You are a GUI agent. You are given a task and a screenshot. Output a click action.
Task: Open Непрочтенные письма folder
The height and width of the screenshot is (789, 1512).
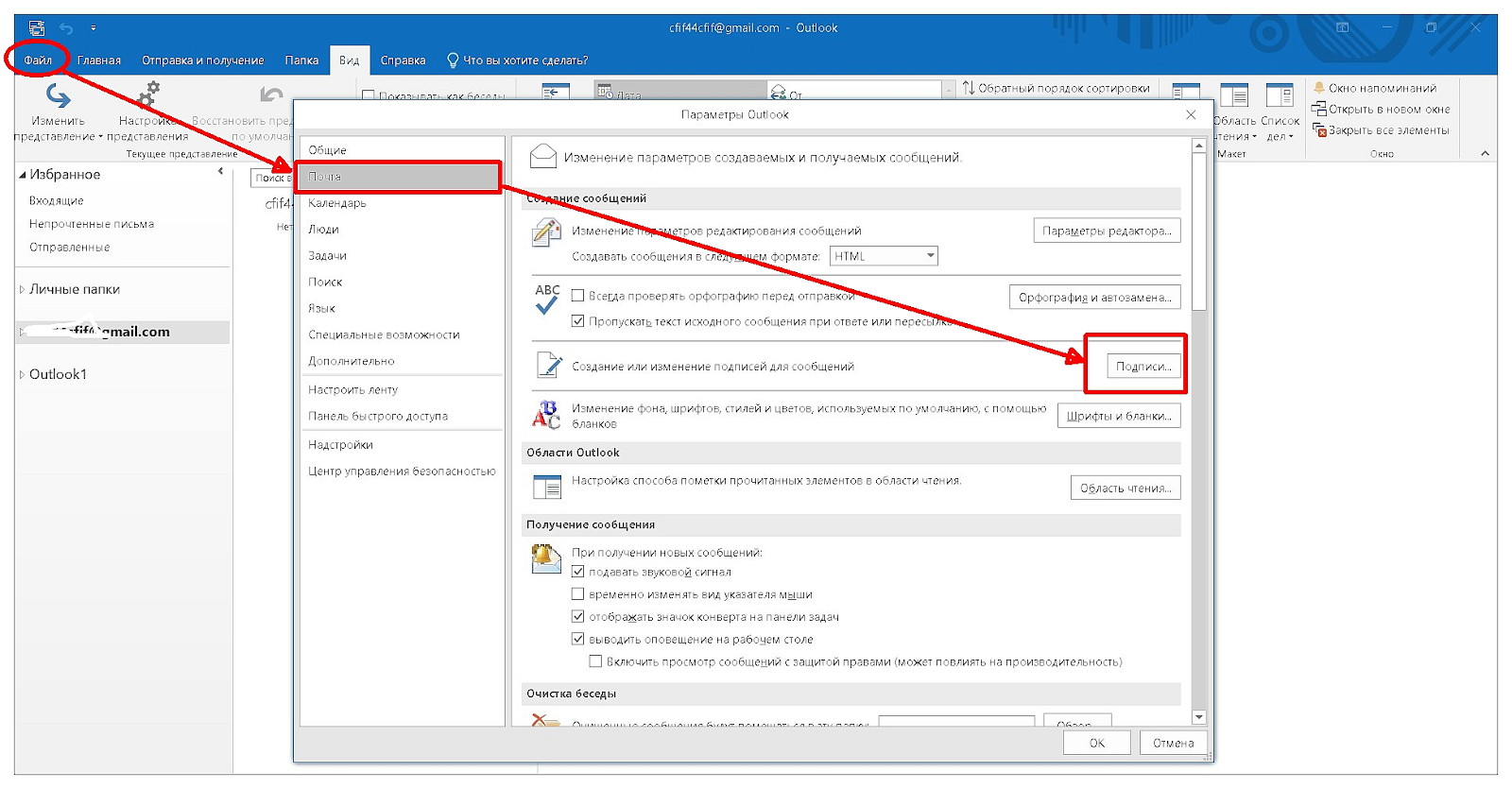pyautogui.click(x=92, y=224)
